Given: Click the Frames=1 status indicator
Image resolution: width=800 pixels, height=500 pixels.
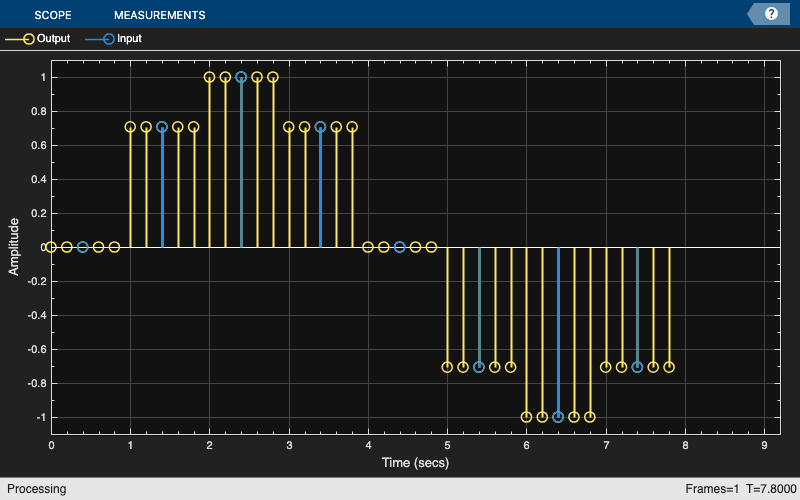Looking at the screenshot, I should pos(712,489).
